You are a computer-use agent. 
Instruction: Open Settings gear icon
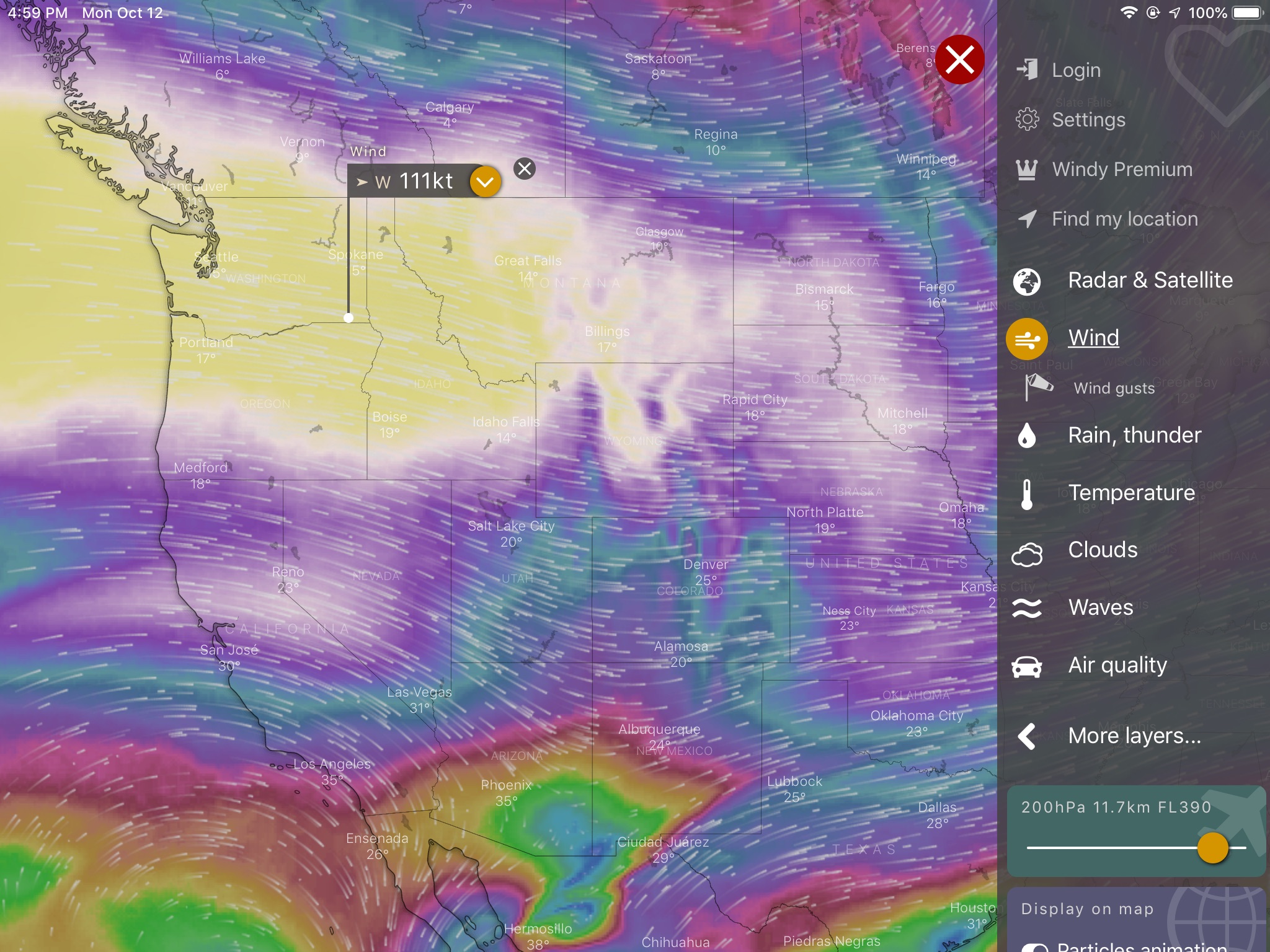click(1027, 119)
